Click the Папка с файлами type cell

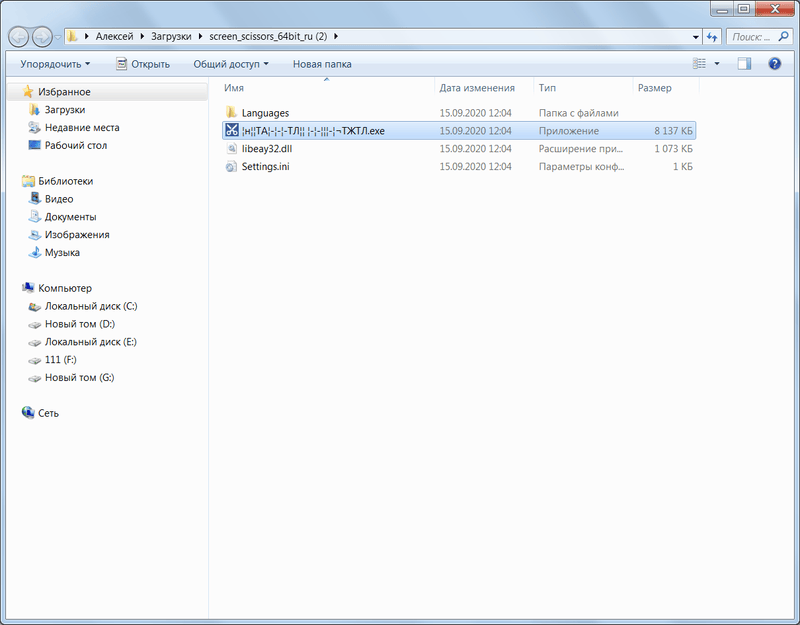pyautogui.click(x=579, y=113)
